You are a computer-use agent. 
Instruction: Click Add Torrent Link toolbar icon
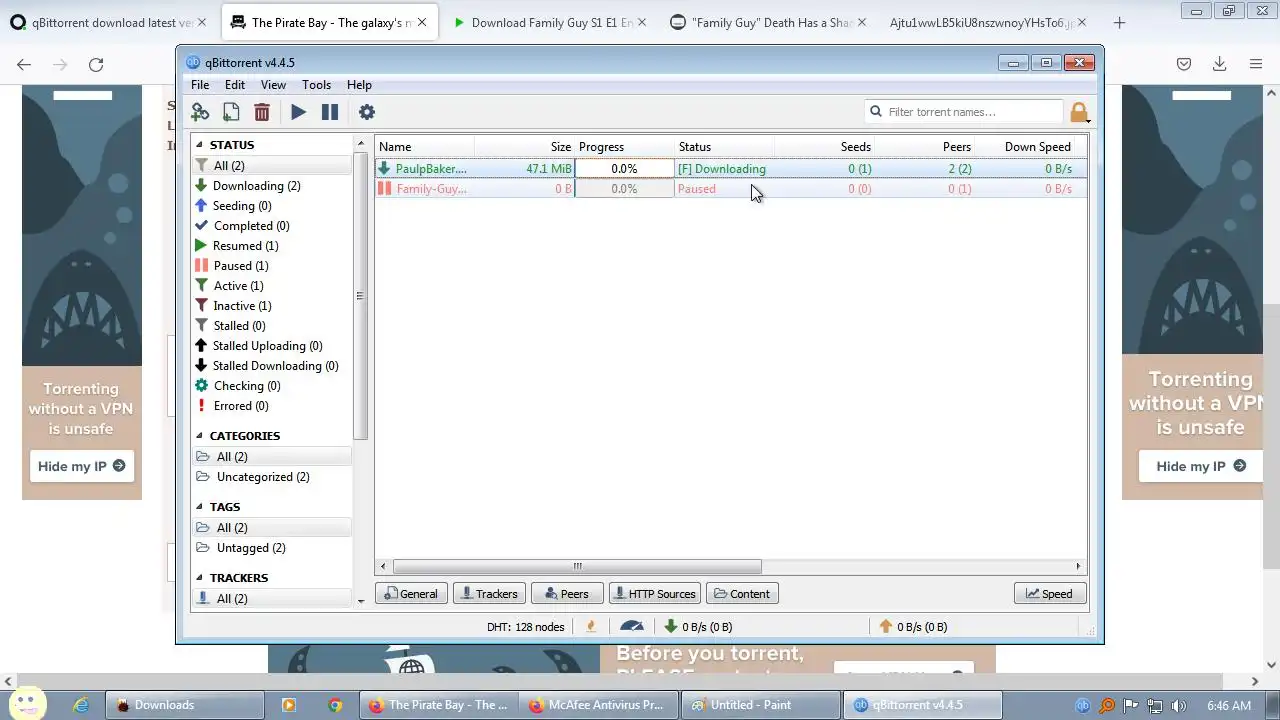click(x=200, y=112)
